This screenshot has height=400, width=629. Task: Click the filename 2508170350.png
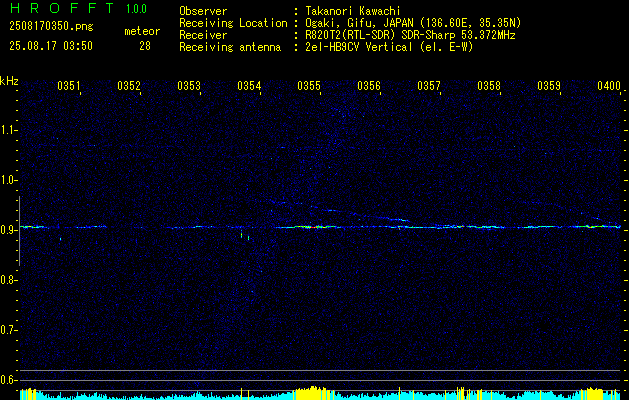[x=51, y=27]
